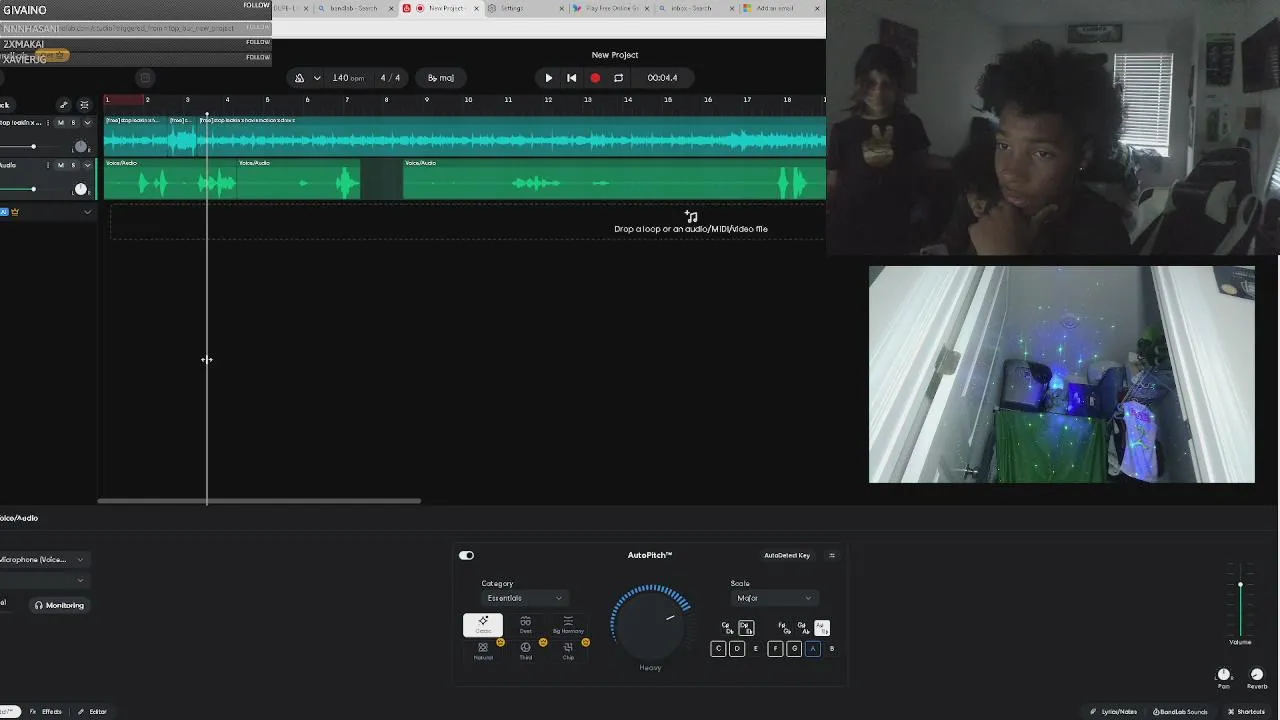This screenshot has width=1280, height=720.
Task: Toggle the B note key
Action: click(831, 649)
